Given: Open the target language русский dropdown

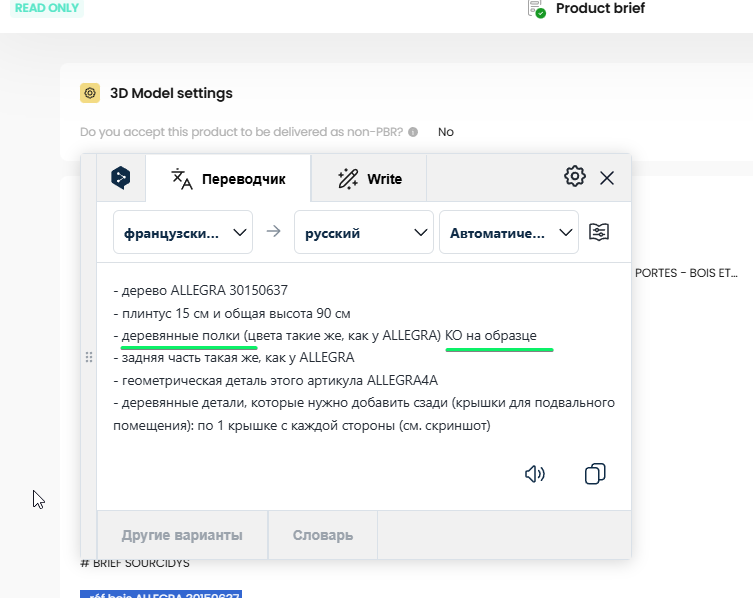Looking at the screenshot, I should [x=364, y=232].
